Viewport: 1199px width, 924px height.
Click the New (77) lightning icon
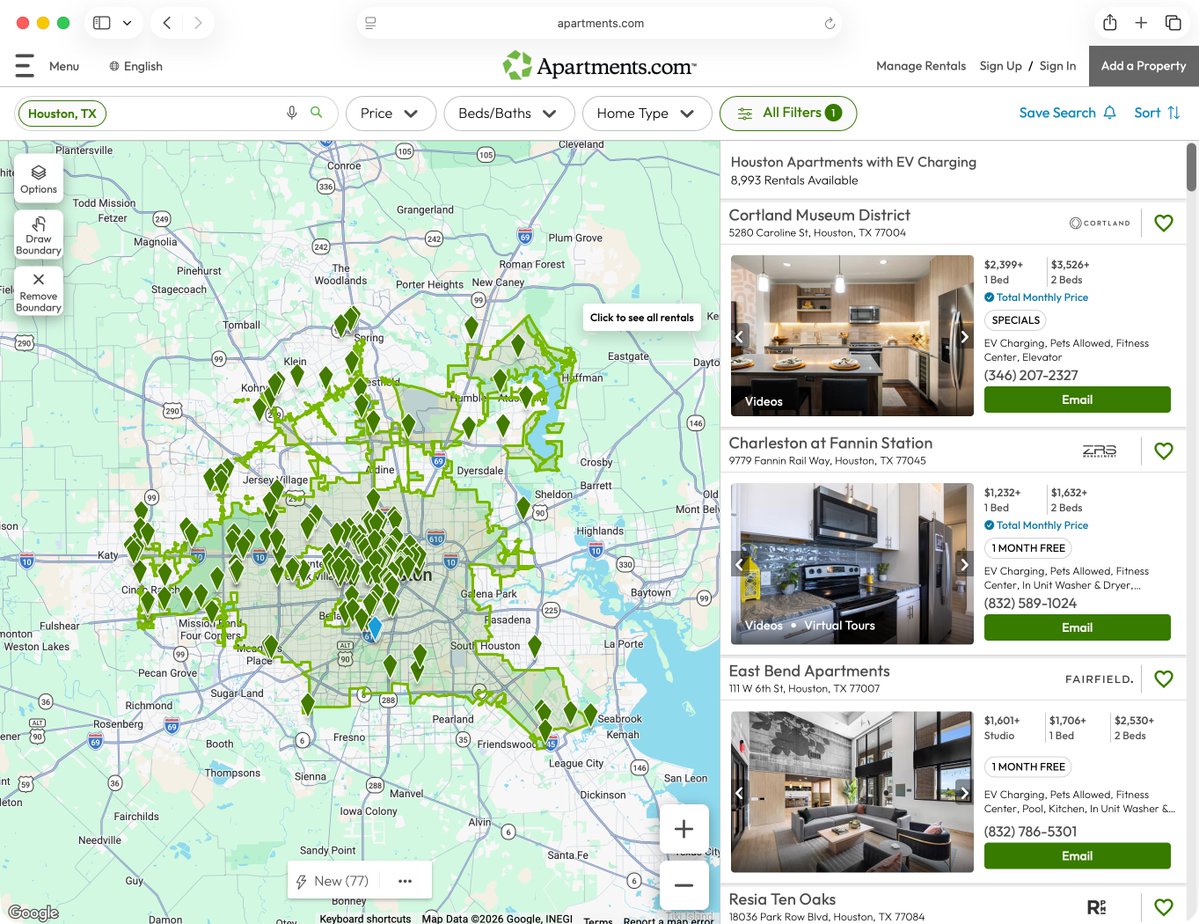(301, 881)
